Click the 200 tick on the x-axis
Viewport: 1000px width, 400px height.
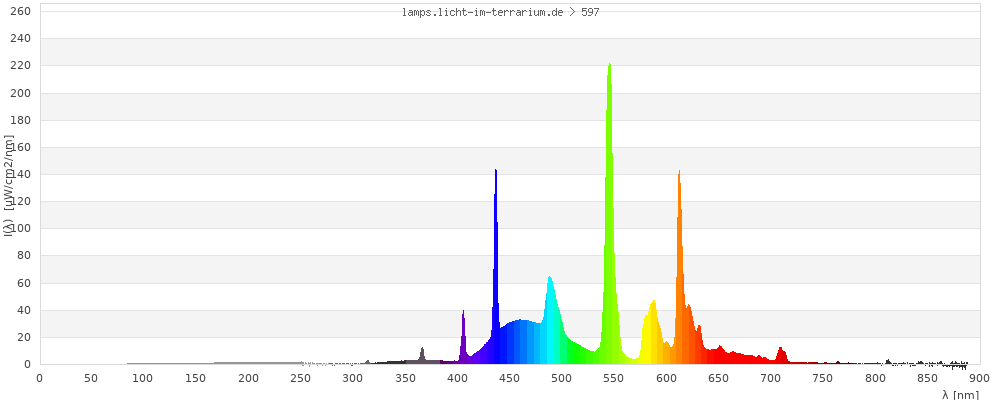point(248,377)
